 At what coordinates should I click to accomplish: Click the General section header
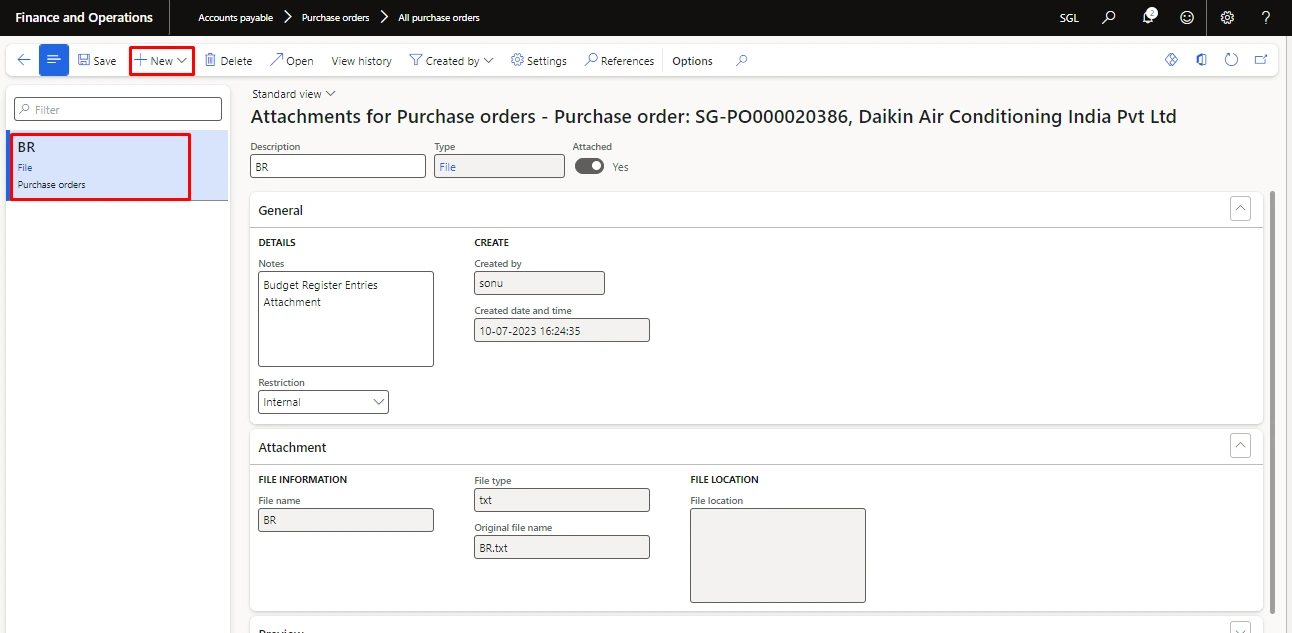756,210
